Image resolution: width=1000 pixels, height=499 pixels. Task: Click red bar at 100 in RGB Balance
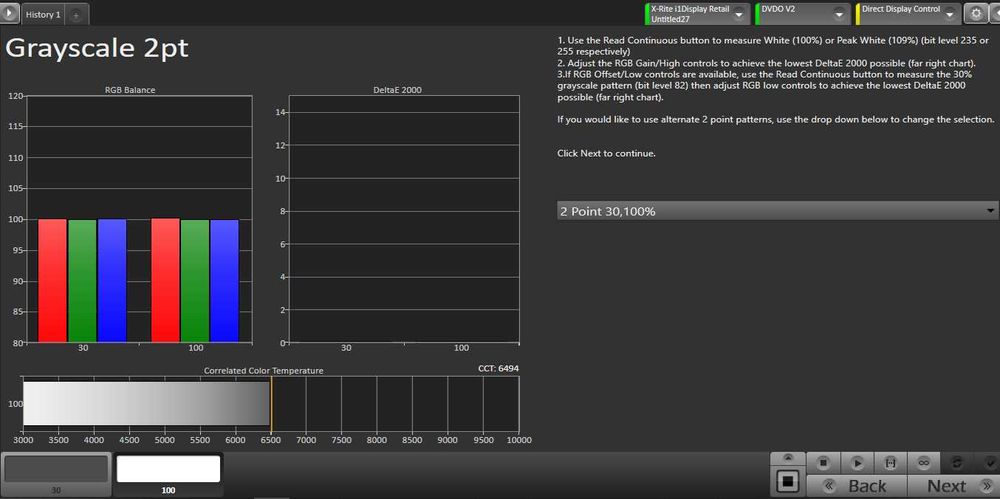point(165,280)
